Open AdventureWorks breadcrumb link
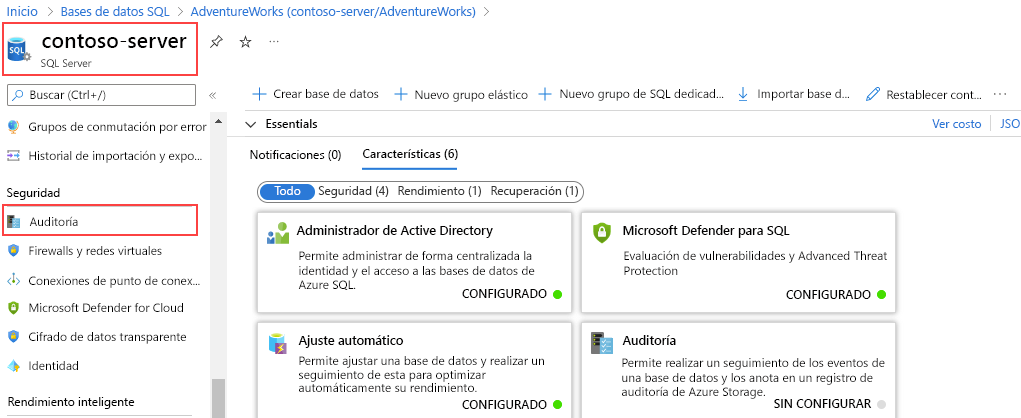The height and width of the screenshot is (418, 1021). 333,12
